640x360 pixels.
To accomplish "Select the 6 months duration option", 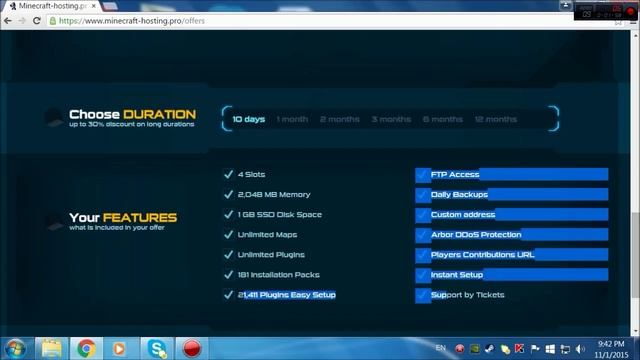I will click(443, 119).
